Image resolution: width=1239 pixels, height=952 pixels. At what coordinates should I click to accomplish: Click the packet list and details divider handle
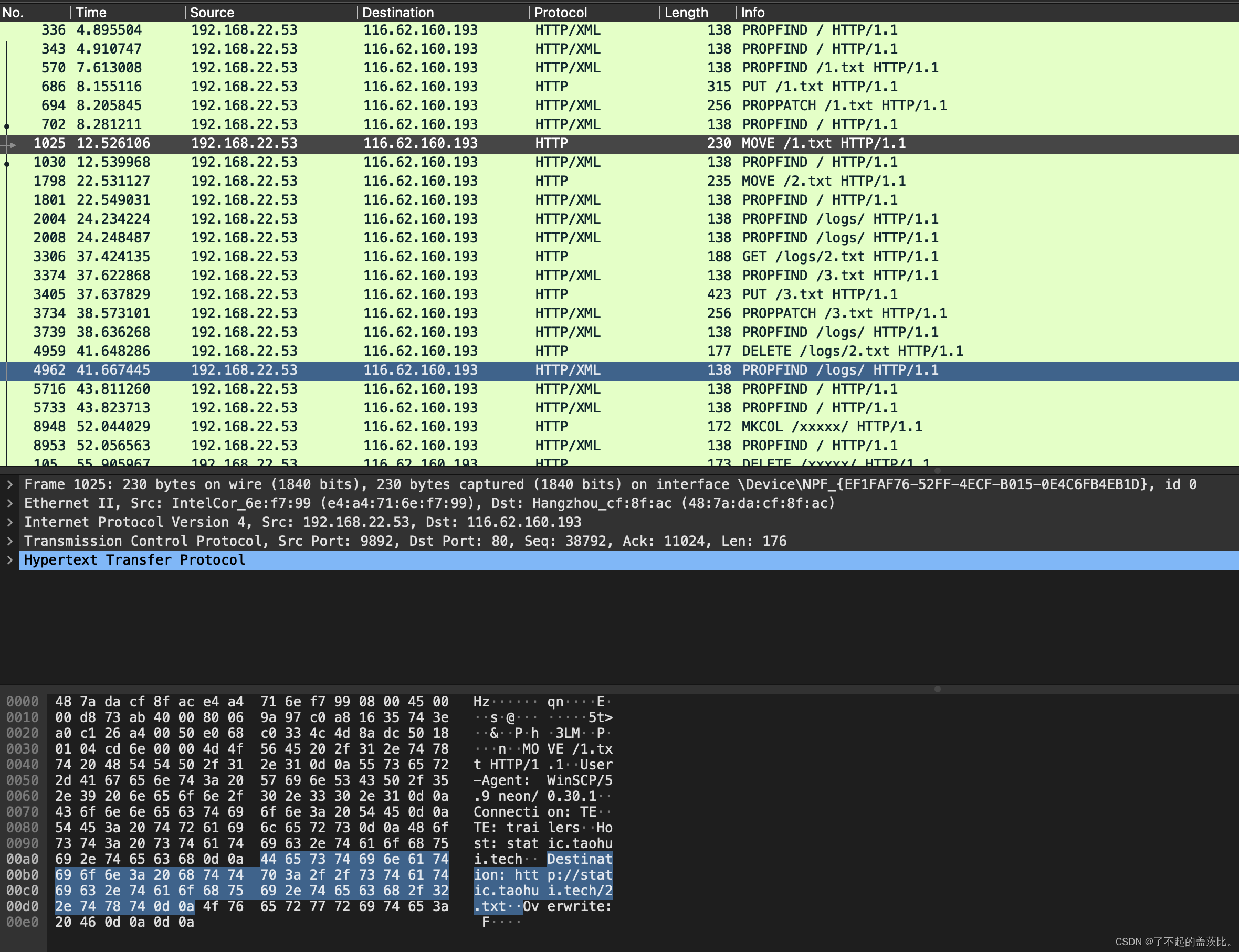[x=938, y=470]
